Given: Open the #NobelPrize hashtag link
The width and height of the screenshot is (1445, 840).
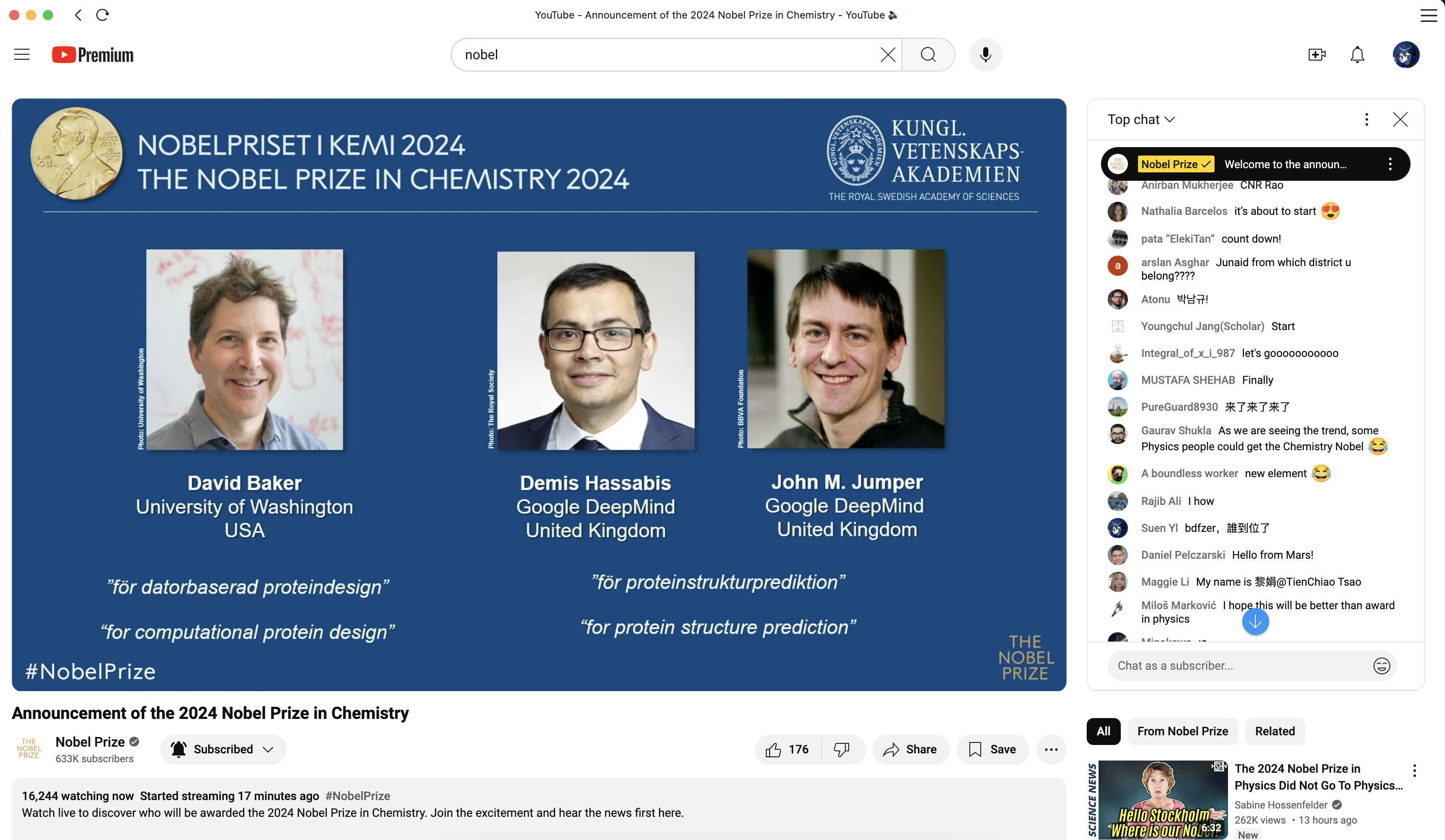Looking at the screenshot, I should pos(357,795).
